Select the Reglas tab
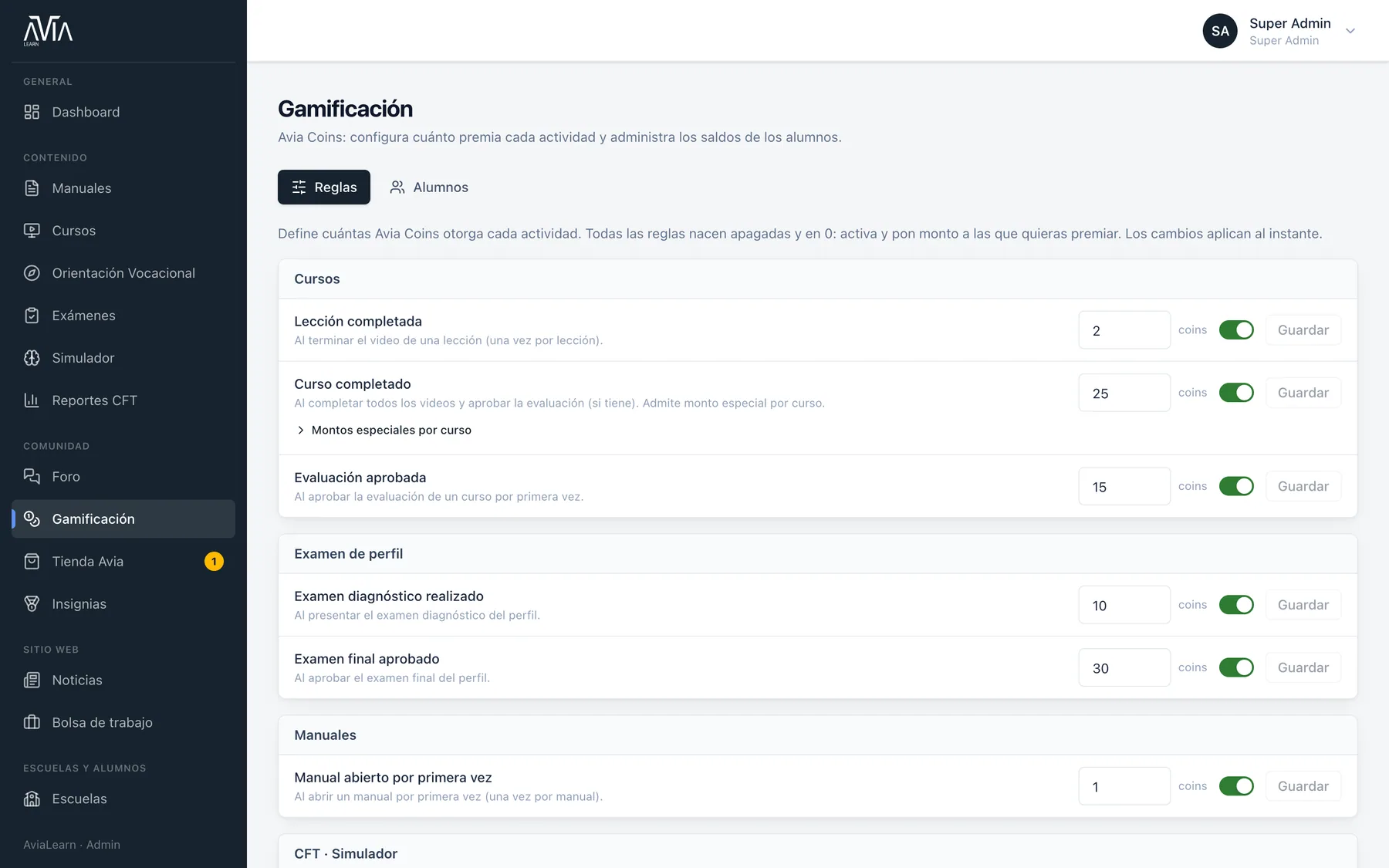The image size is (1389, 868). click(324, 187)
